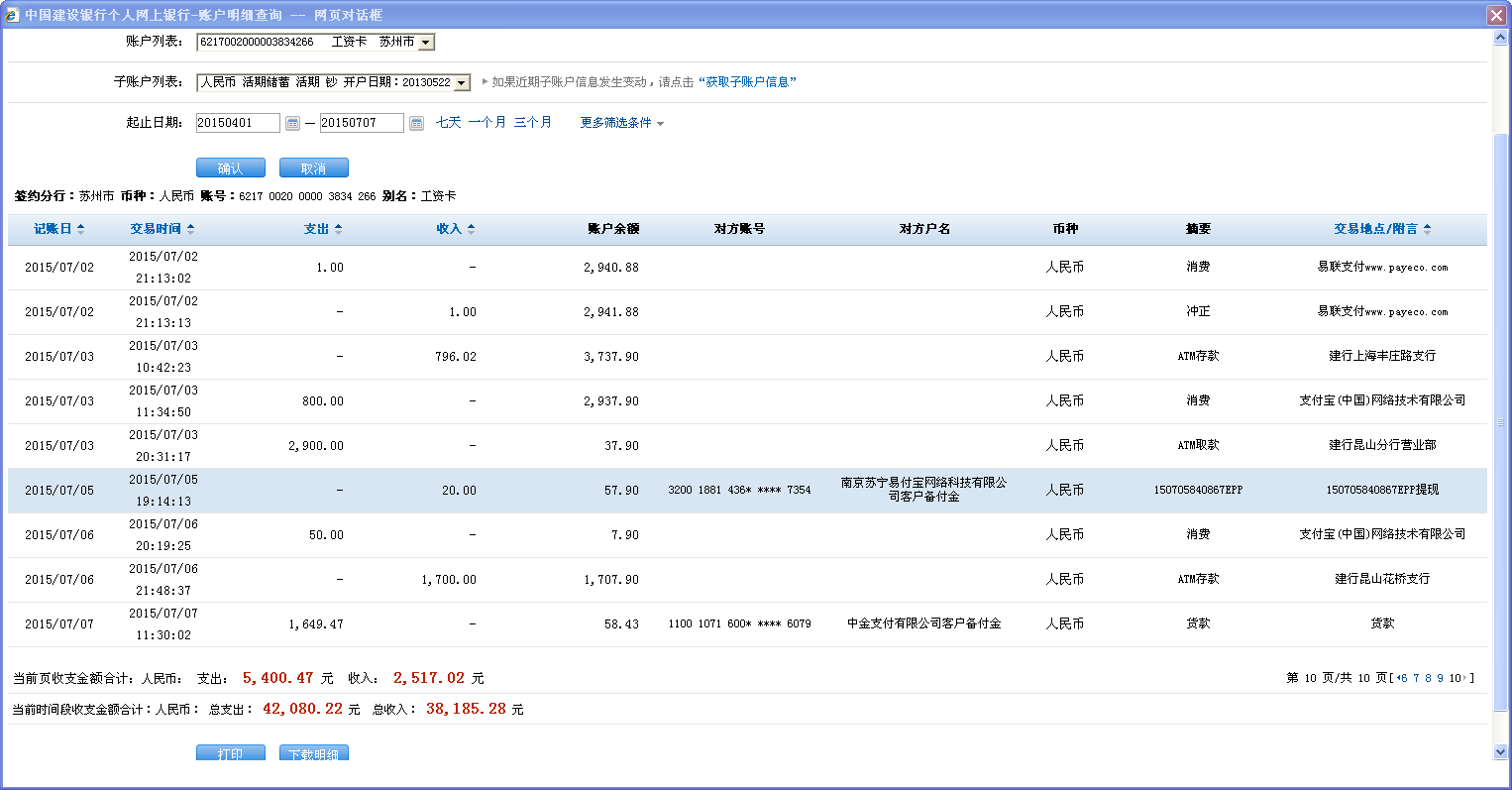This screenshot has width=1512, height=790.
Task: Click the page expense total 5,400.47
Action: [277, 678]
